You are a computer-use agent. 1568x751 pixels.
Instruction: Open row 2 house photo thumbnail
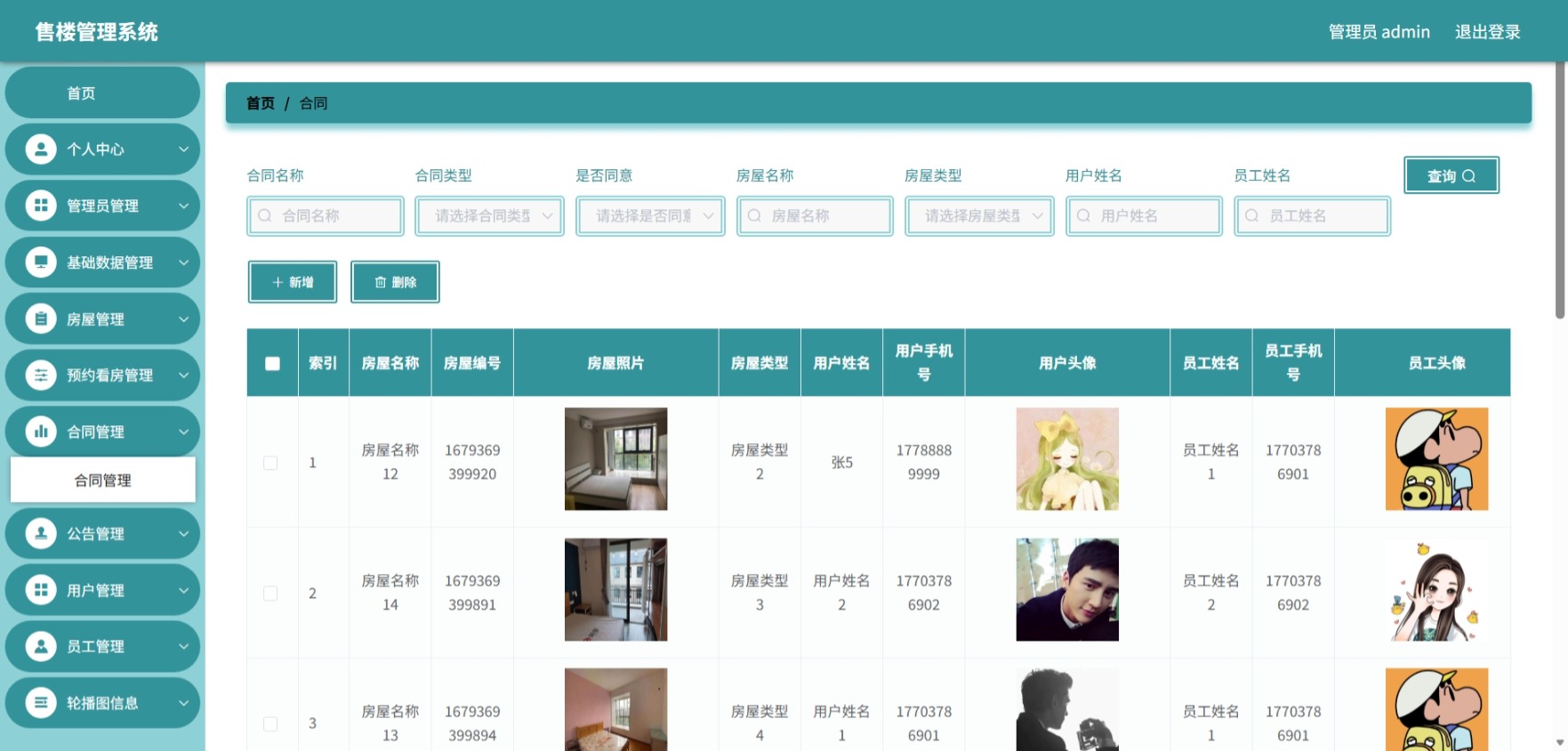tap(615, 589)
